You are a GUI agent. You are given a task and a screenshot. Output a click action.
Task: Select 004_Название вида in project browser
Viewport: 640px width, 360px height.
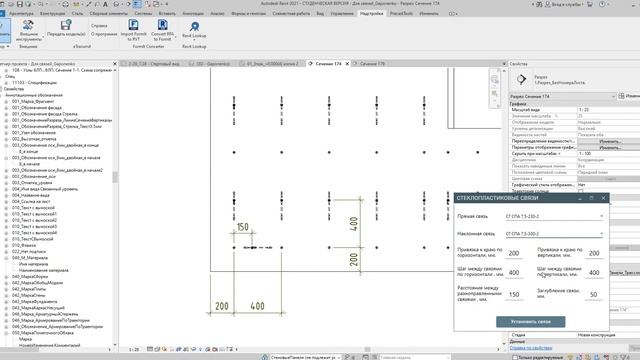tap(31, 196)
